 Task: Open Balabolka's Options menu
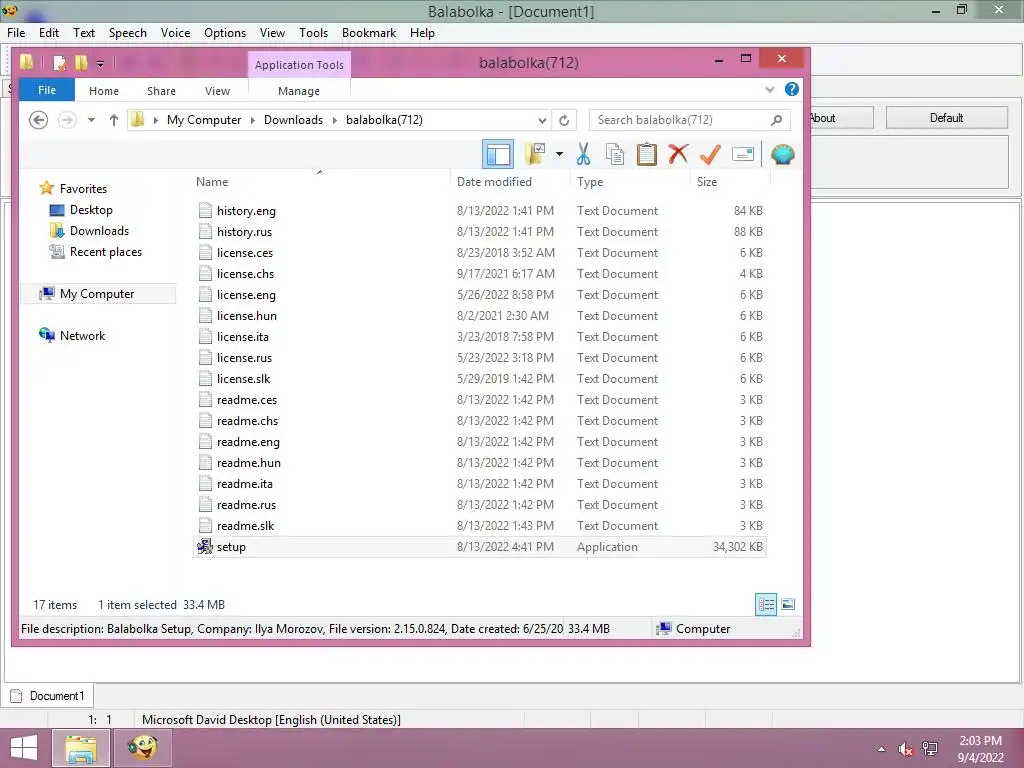[225, 33]
